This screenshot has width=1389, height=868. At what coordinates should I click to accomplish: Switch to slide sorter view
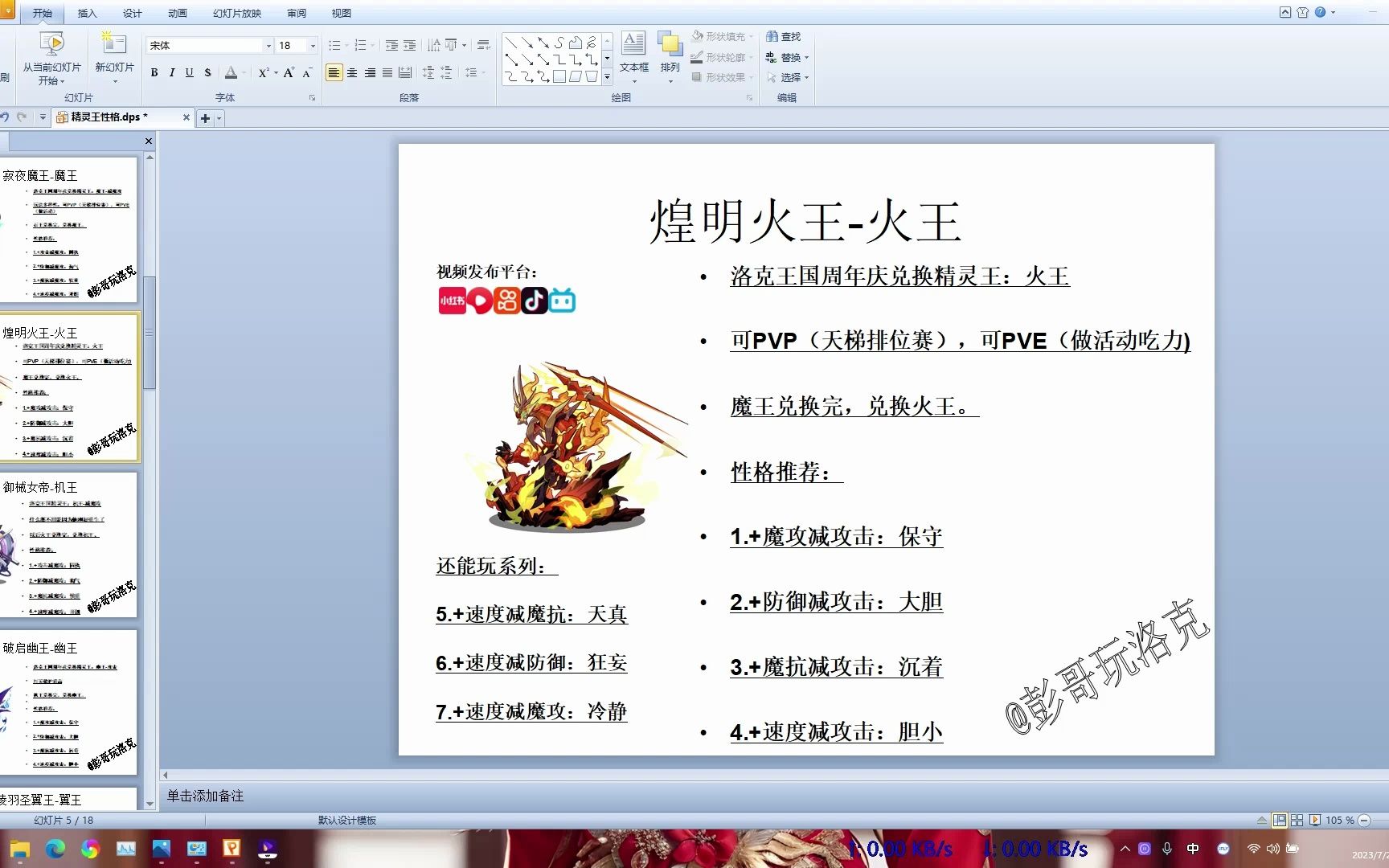(x=1297, y=821)
